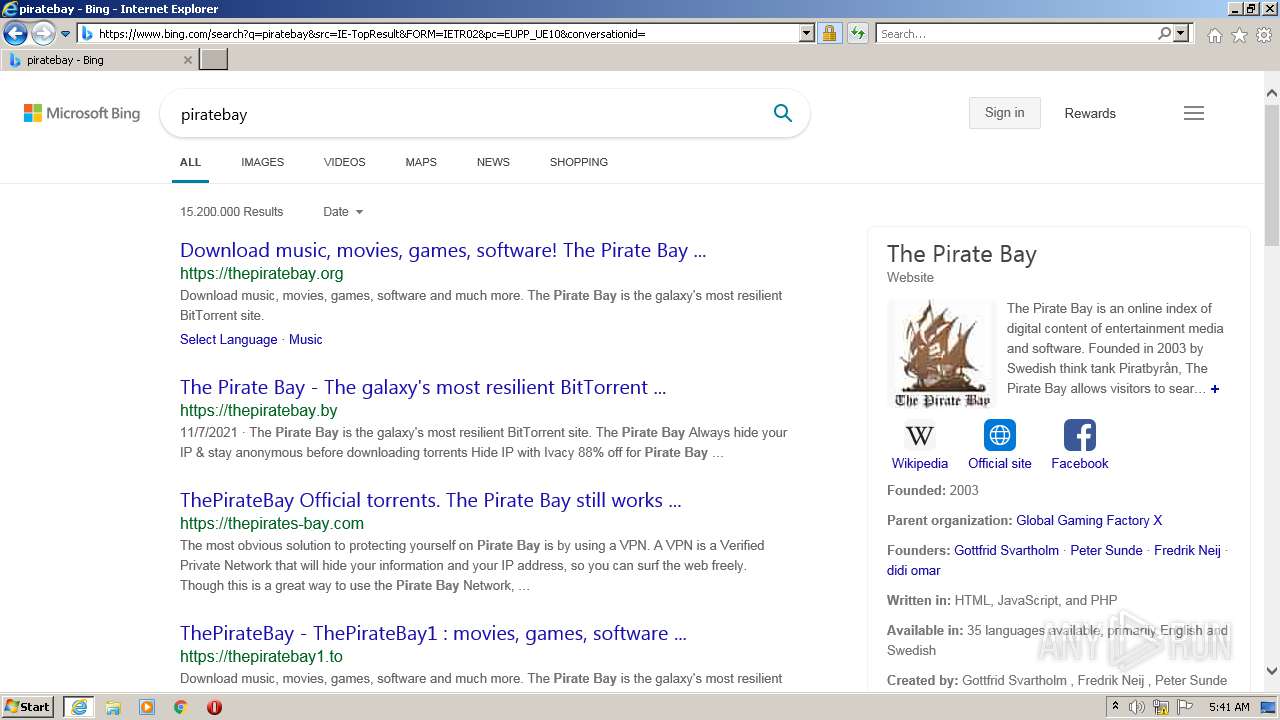The image size is (1280, 720).
Task: Switch to the MAPS tab
Action: click(421, 162)
